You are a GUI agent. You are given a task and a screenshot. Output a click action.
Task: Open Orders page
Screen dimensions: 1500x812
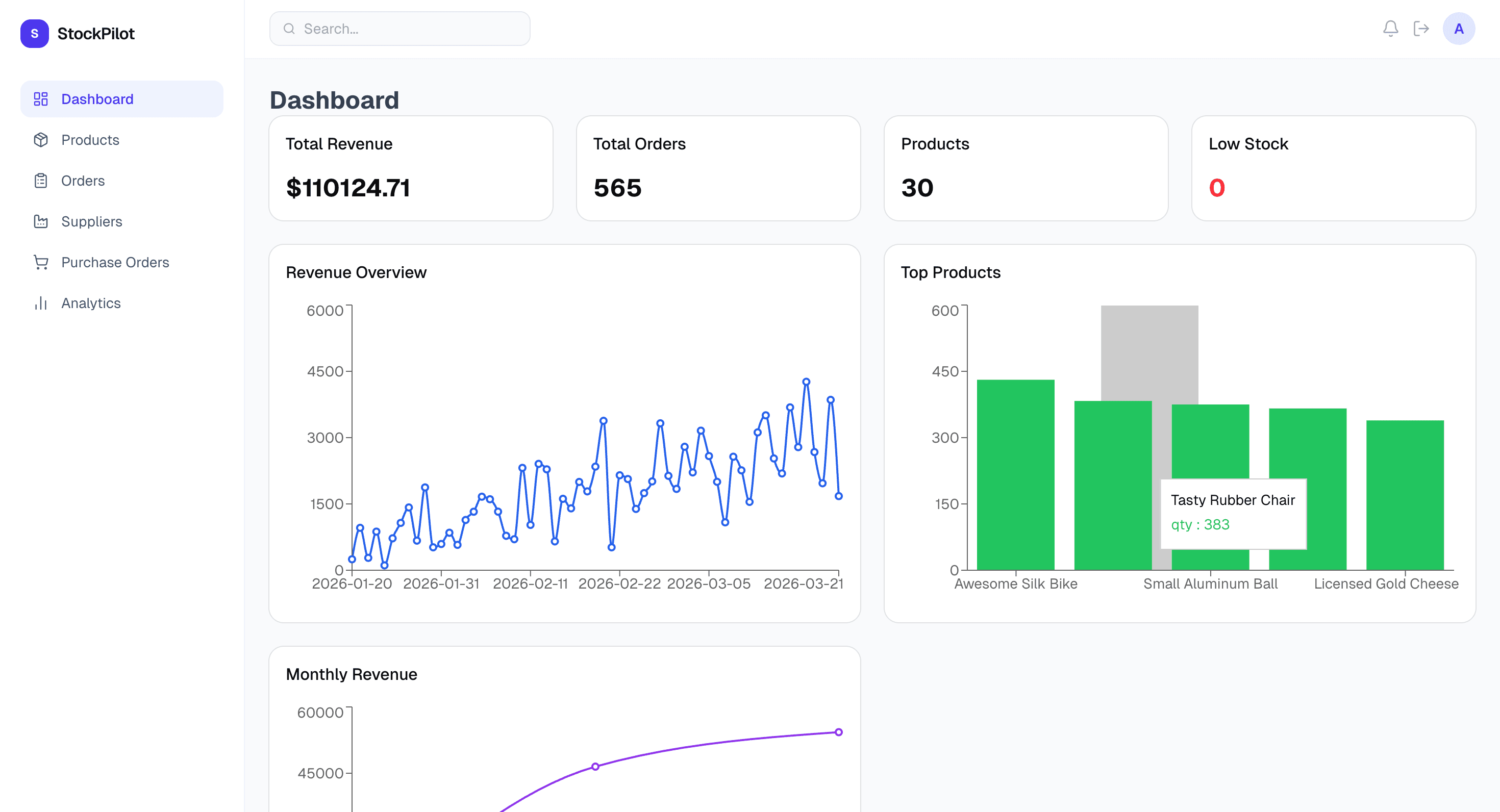122,181
